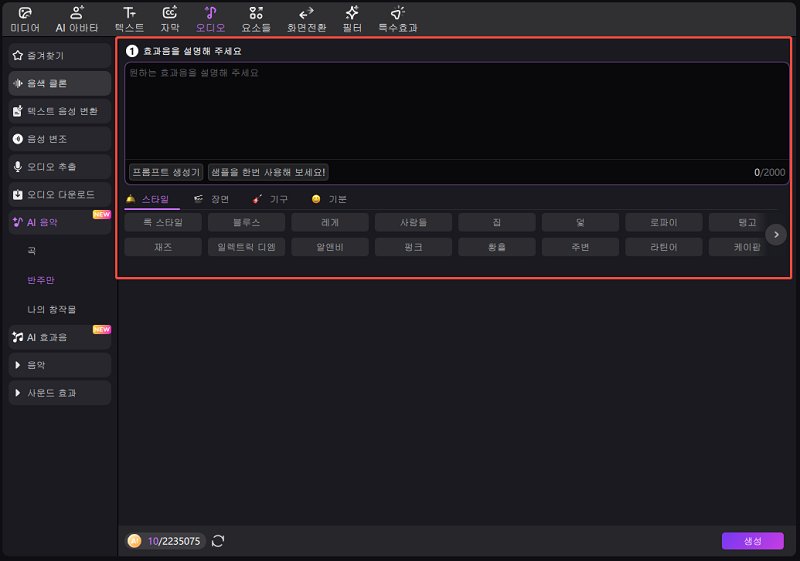This screenshot has height=561, width=800.
Task: Choose the 블루스 tag
Action: [x=246, y=222]
